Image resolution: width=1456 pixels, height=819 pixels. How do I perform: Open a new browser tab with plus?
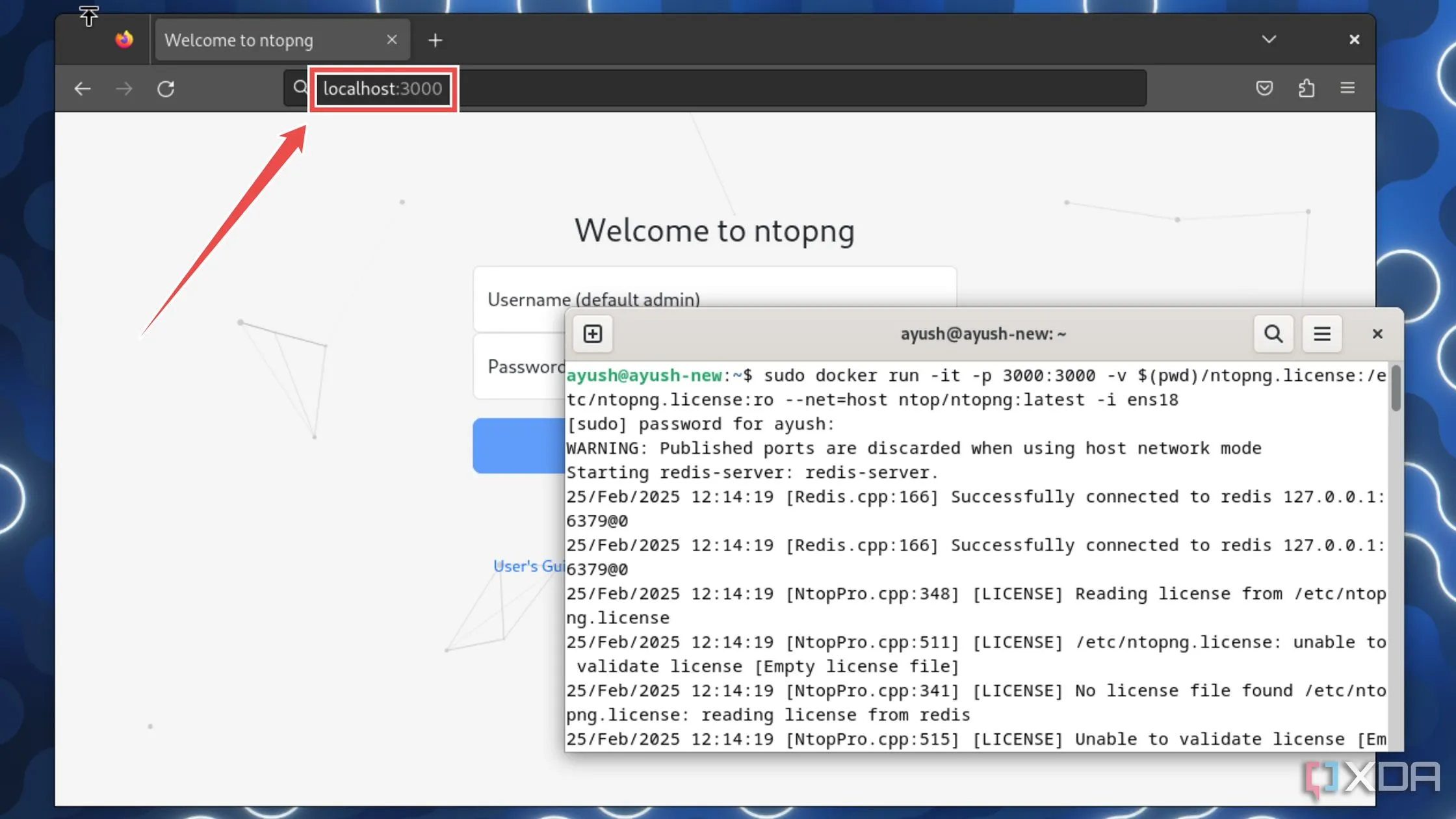[435, 40]
